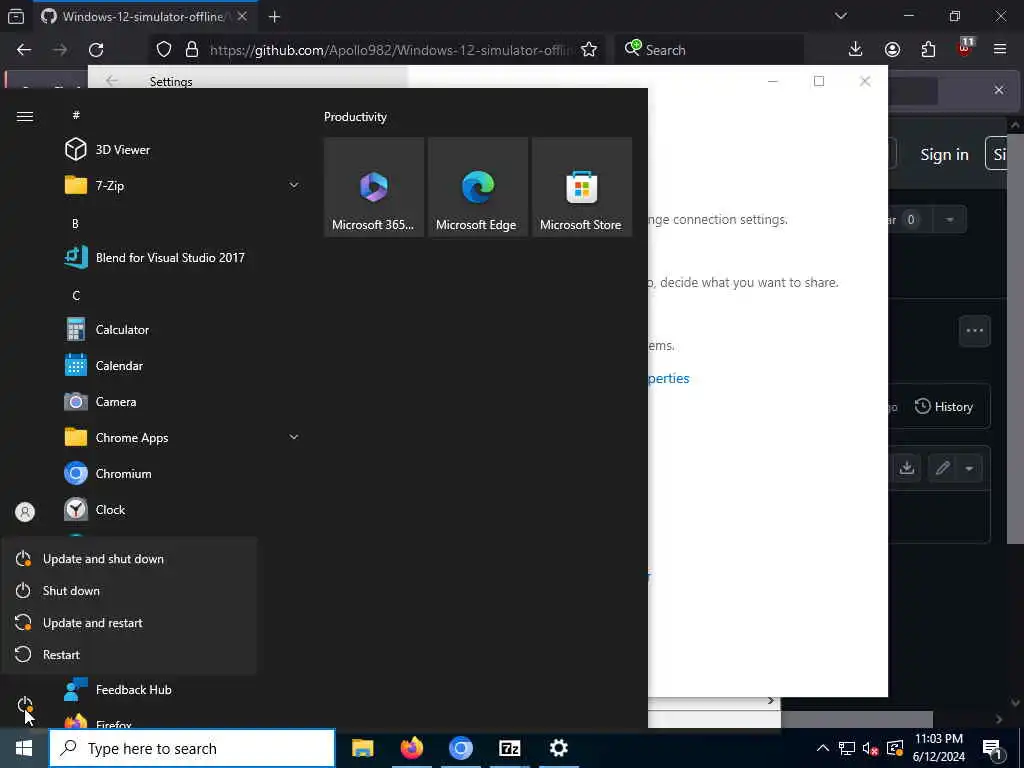Viewport: 1024px width, 768px height.
Task: Open History on the GitHub page
Action: click(x=944, y=406)
